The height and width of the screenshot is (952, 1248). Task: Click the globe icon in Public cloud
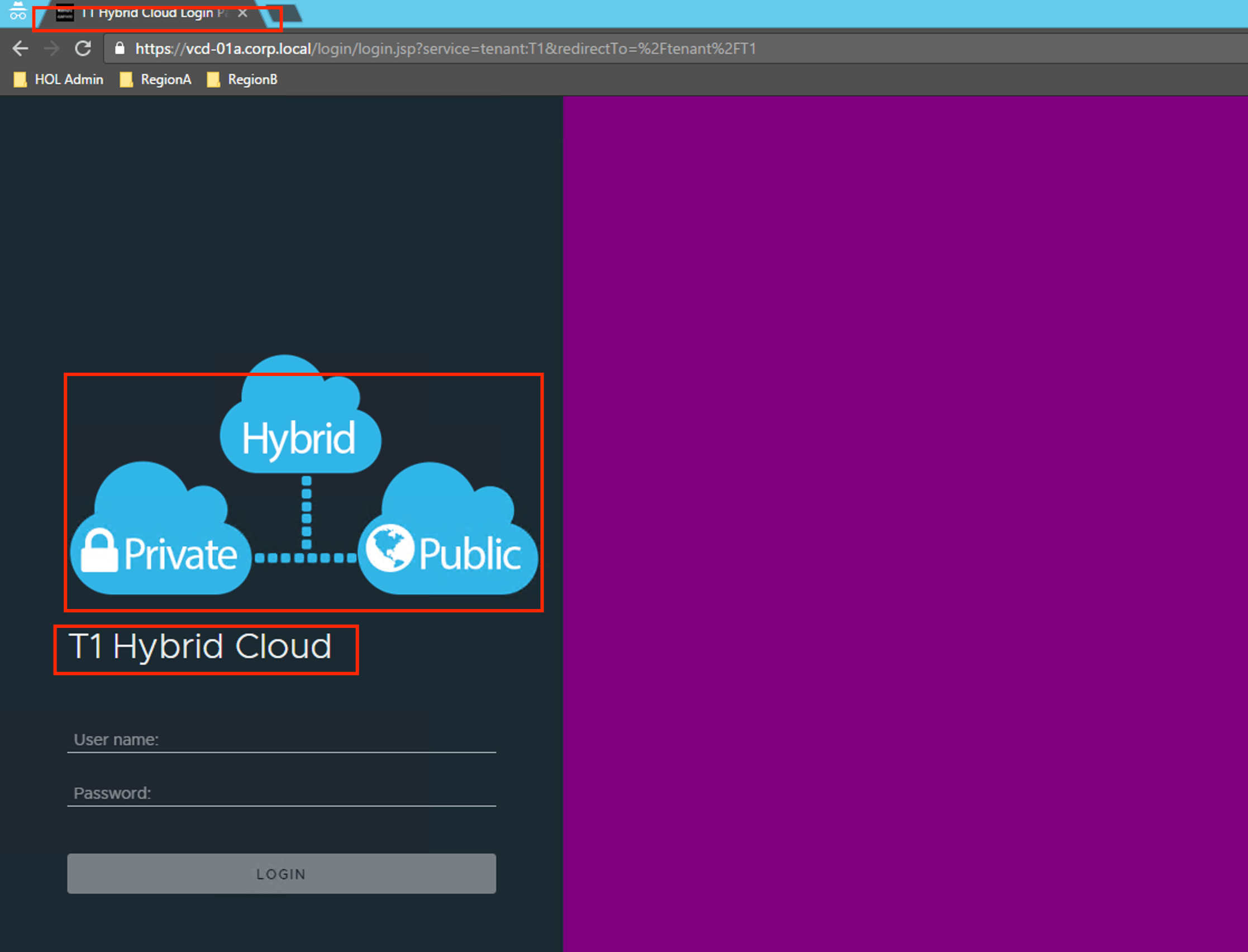390,548
